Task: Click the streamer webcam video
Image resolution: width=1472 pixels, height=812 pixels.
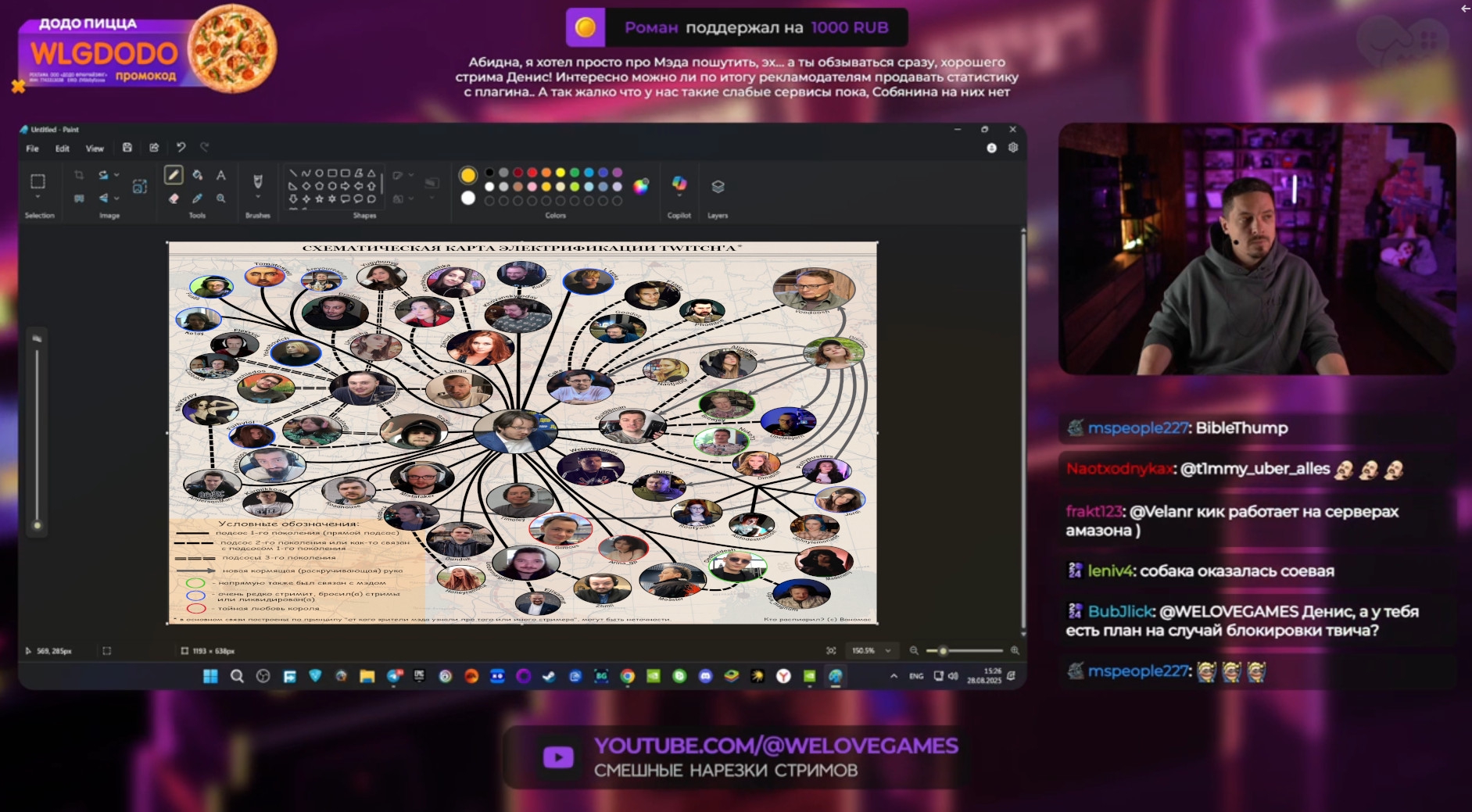Action: point(1256,249)
